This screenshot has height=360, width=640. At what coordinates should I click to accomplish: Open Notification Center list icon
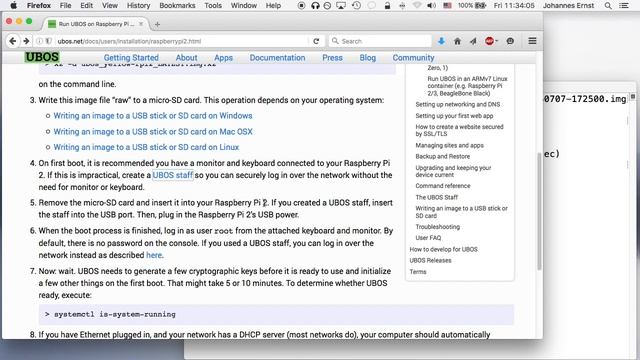click(624, 6)
